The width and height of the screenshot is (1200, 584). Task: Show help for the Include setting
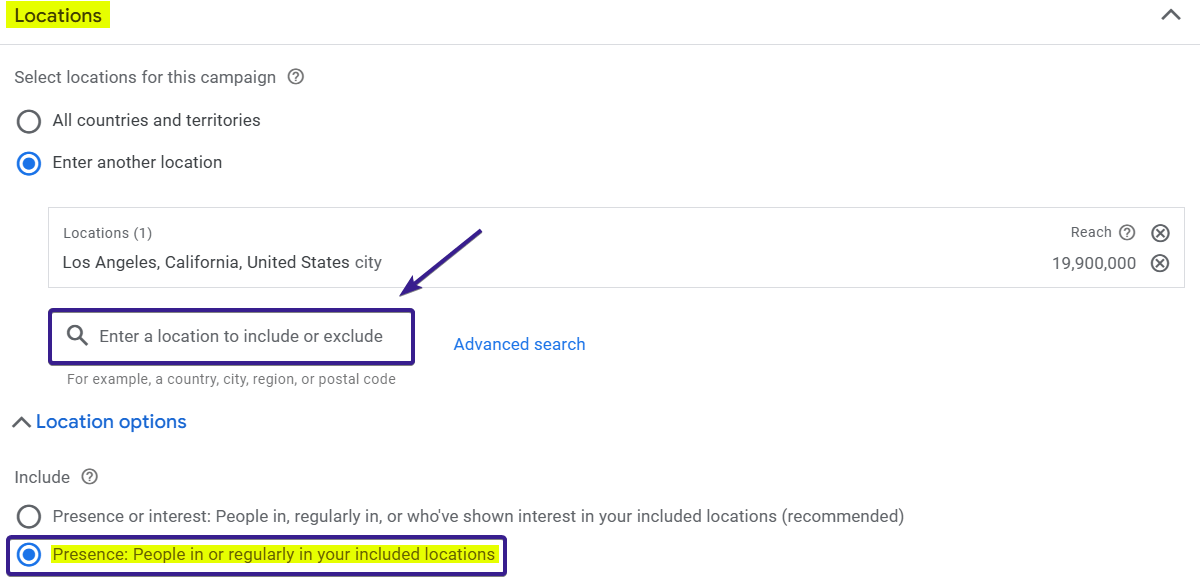pos(89,477)
